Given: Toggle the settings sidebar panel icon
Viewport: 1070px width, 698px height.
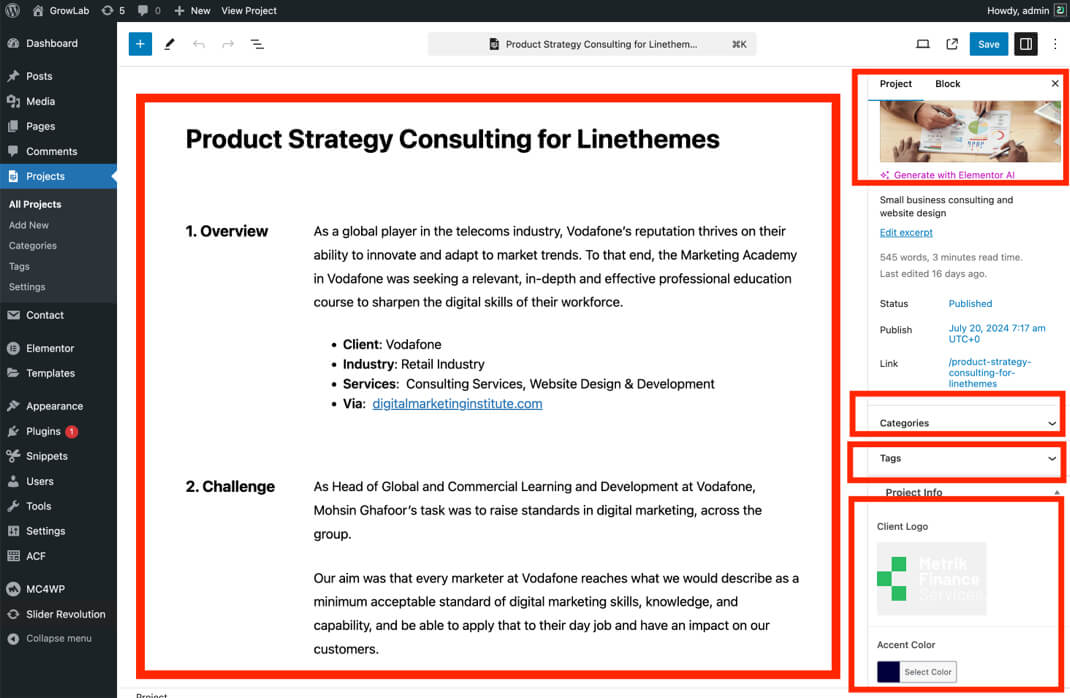Looking at the screenshot, I should tap(1025, 44).
